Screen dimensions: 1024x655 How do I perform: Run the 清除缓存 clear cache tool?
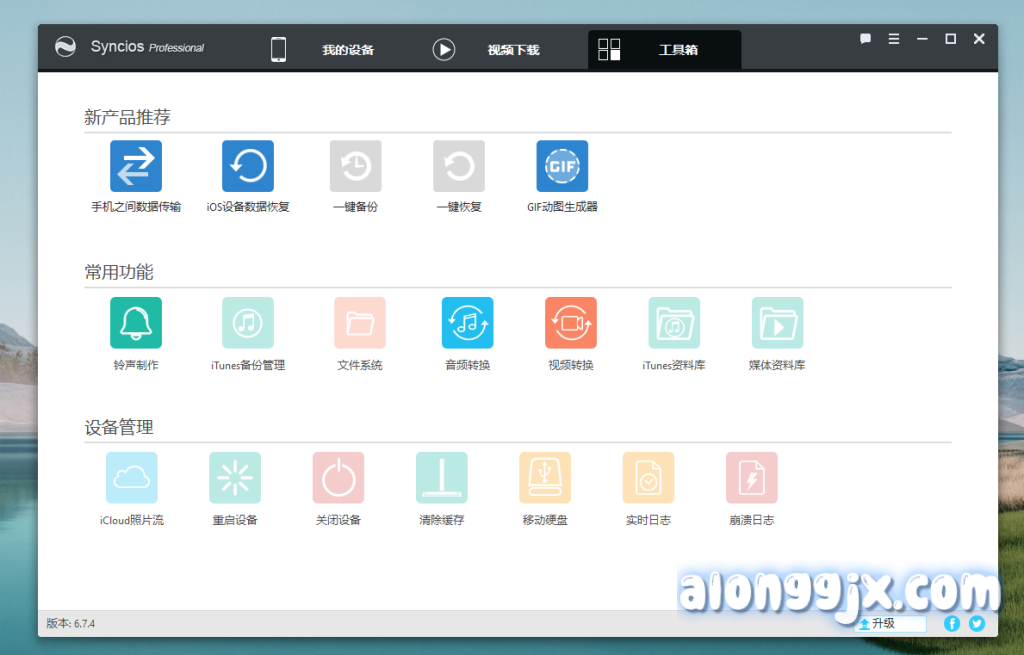click(x=441, y=478)
